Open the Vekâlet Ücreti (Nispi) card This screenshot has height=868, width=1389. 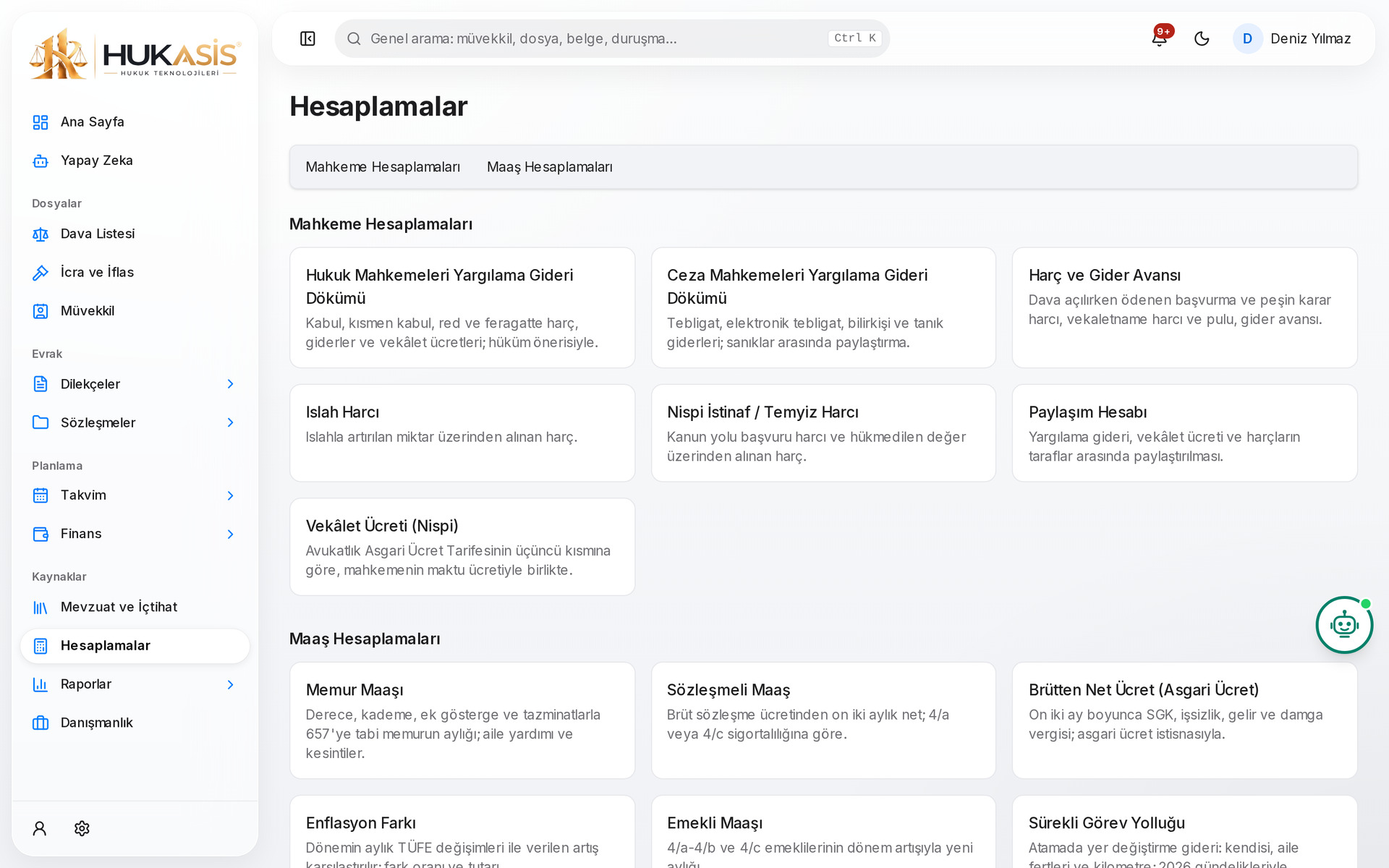462,547
